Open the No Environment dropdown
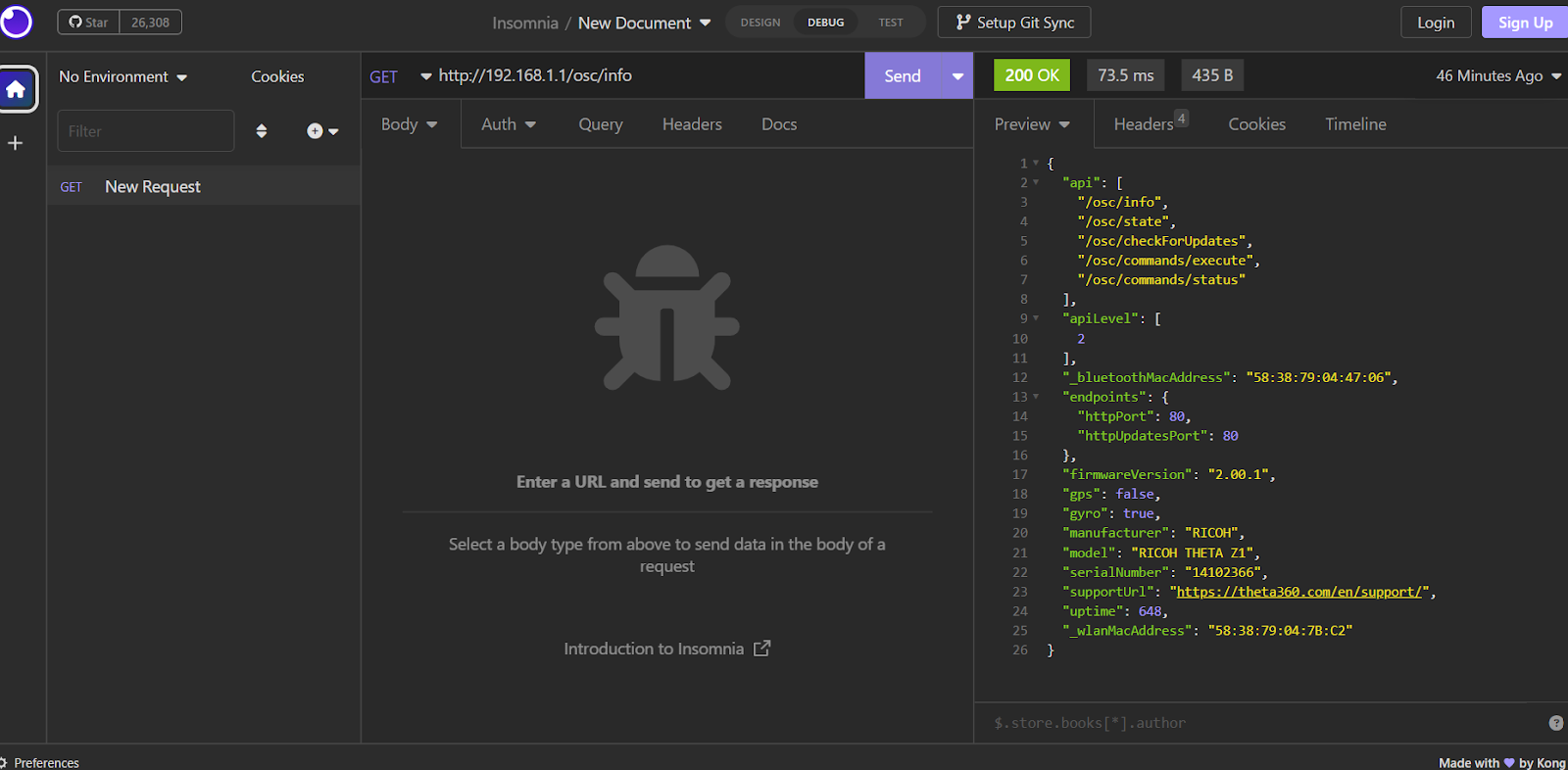 (x=122, y=76)
